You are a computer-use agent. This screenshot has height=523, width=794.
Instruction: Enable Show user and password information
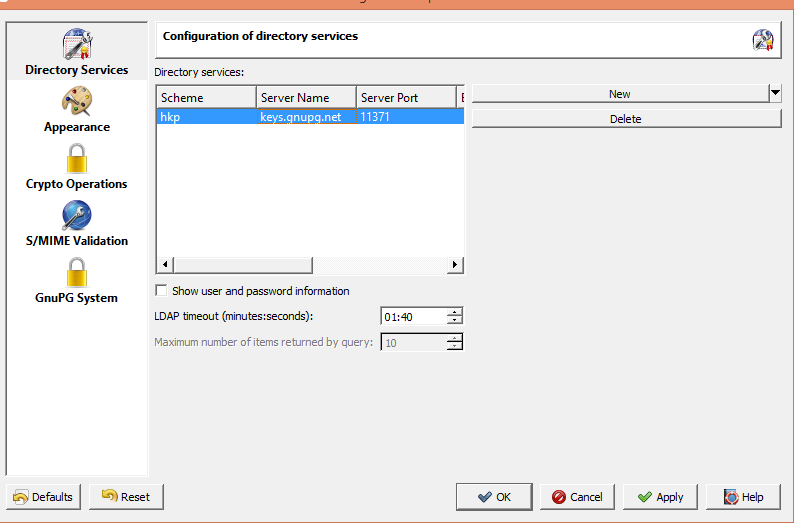(162, 291)
